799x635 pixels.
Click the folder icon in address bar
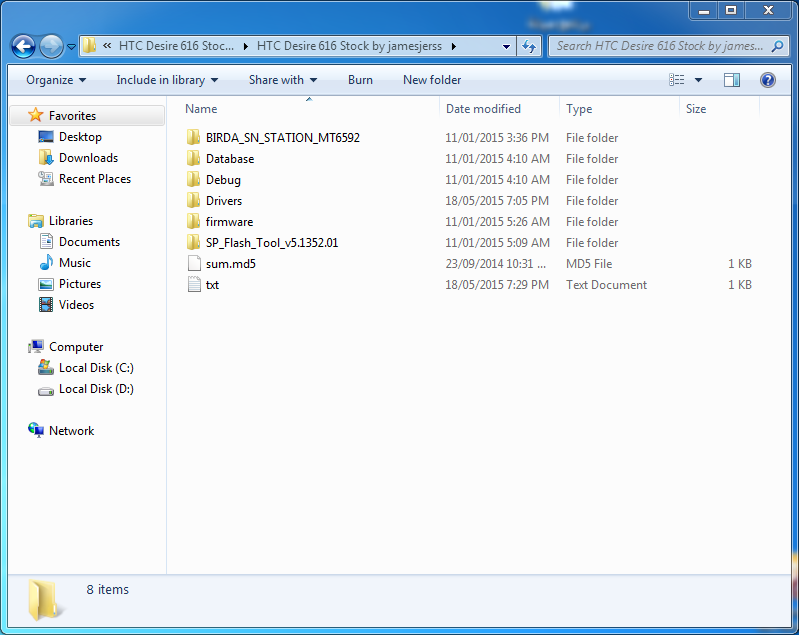tap(89, 45)
